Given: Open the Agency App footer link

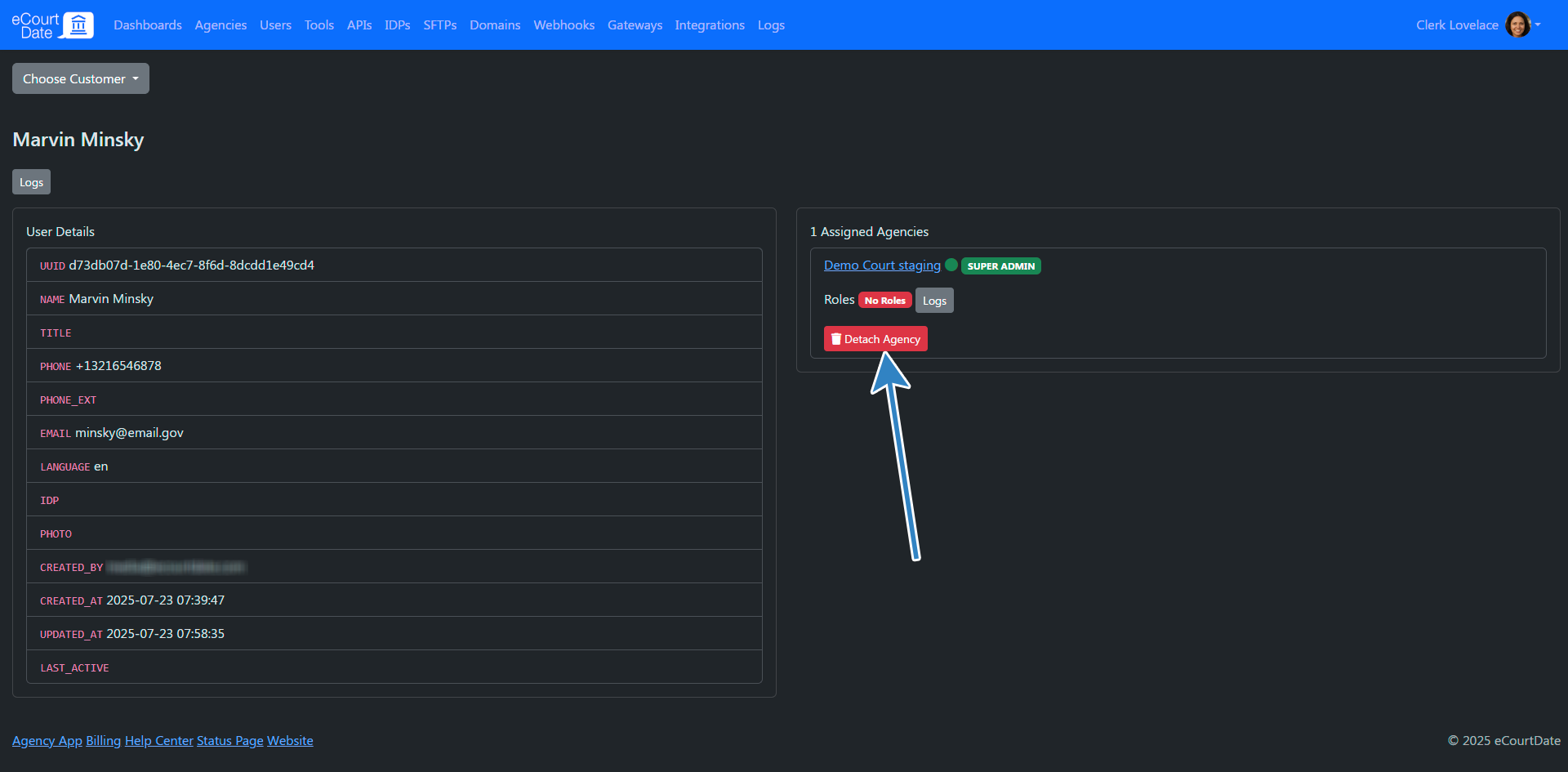Looking at the screenshot, I should pos(47,740).
